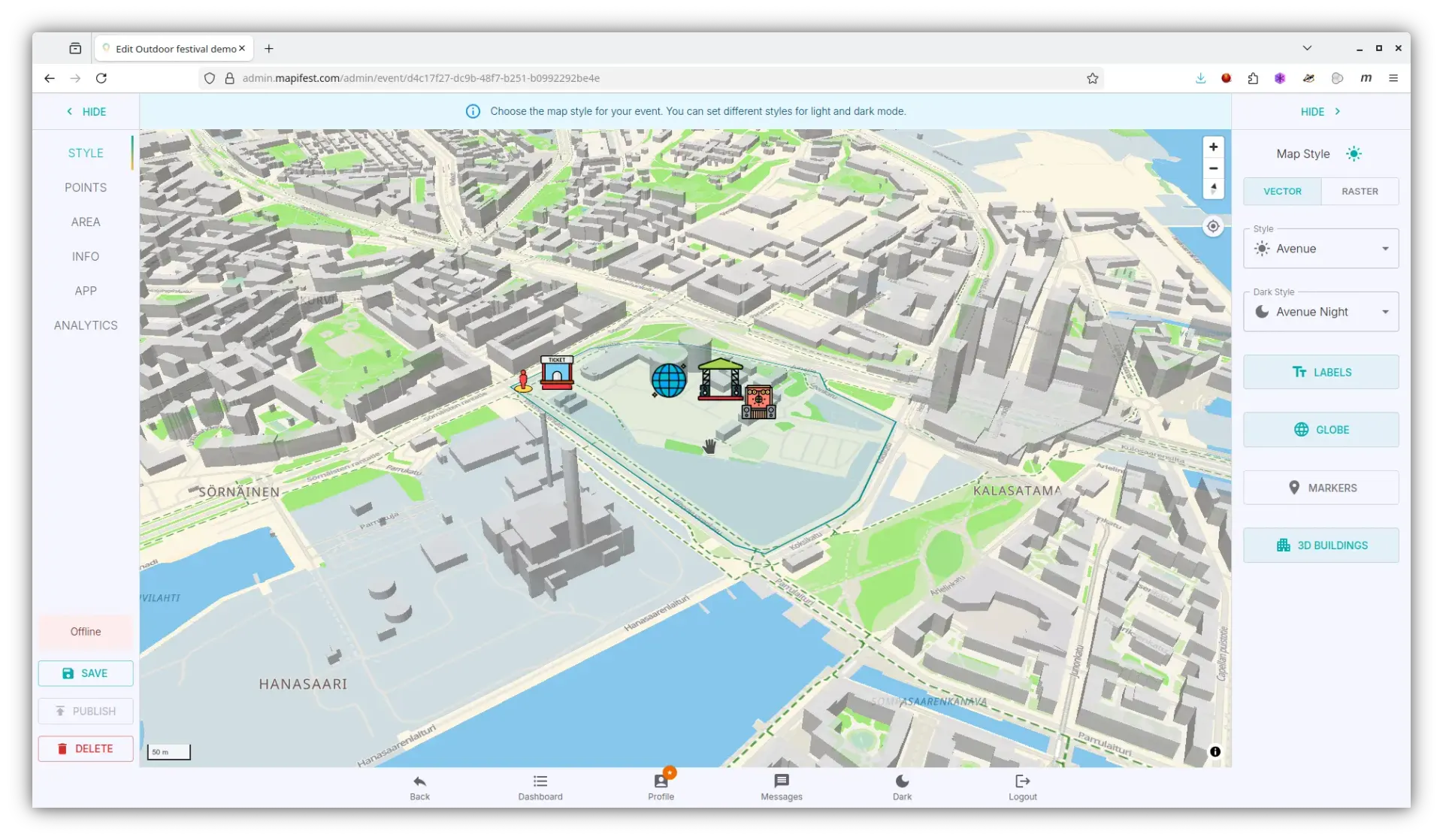Click the SAVE button
The width and height of the screenshot is (1443, 840).
[x=86, y=673]
